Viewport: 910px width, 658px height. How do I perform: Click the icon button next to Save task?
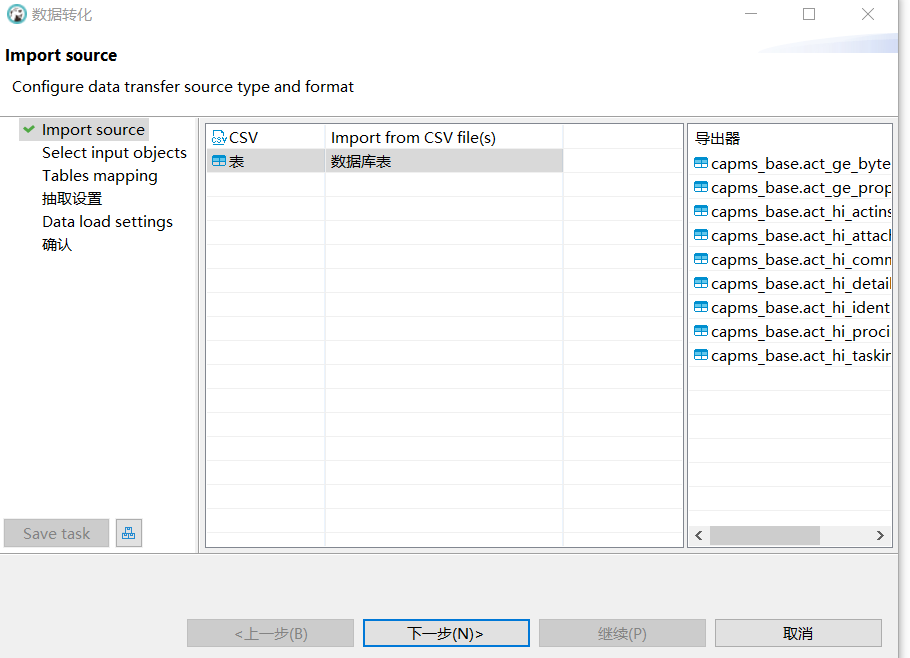tap(128, 534)
